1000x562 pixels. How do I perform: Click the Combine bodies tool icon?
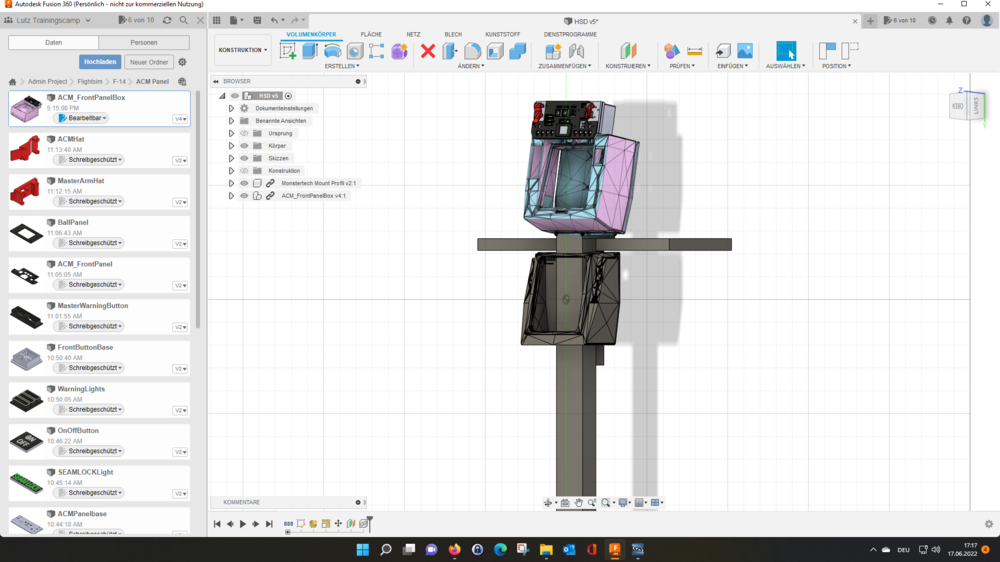tap(517, 51)
